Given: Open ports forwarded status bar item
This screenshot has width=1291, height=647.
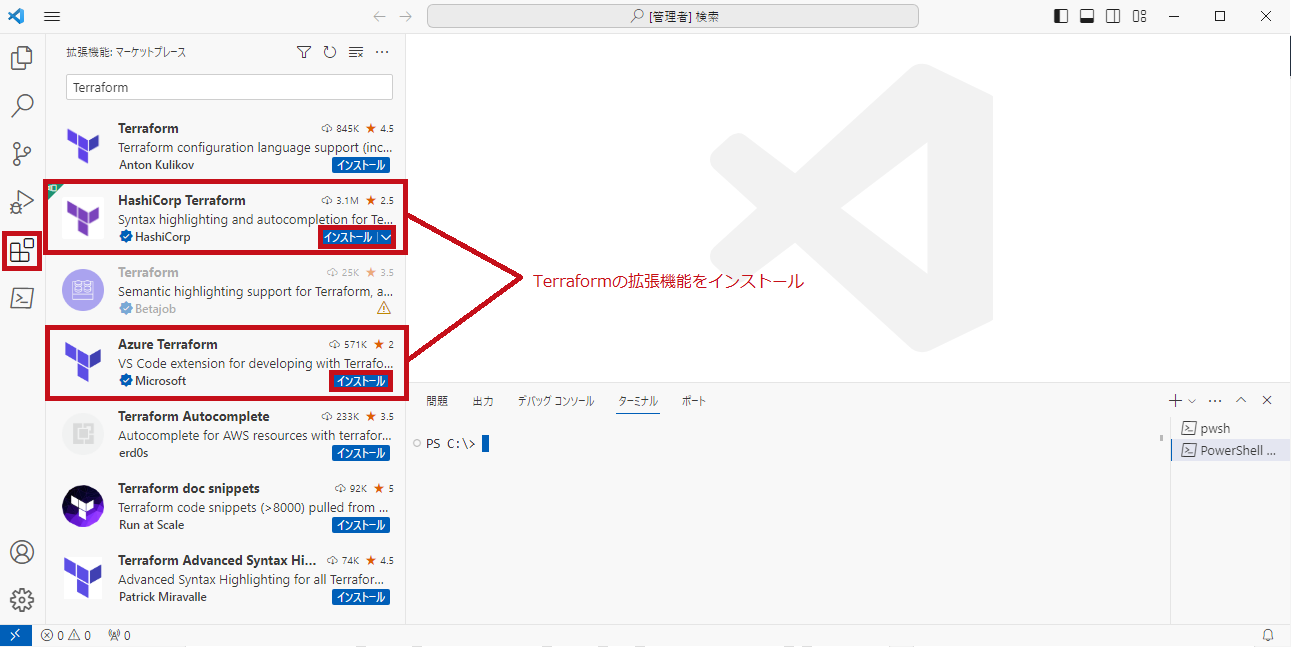Looking at the screenshot, I should [118, 635].
